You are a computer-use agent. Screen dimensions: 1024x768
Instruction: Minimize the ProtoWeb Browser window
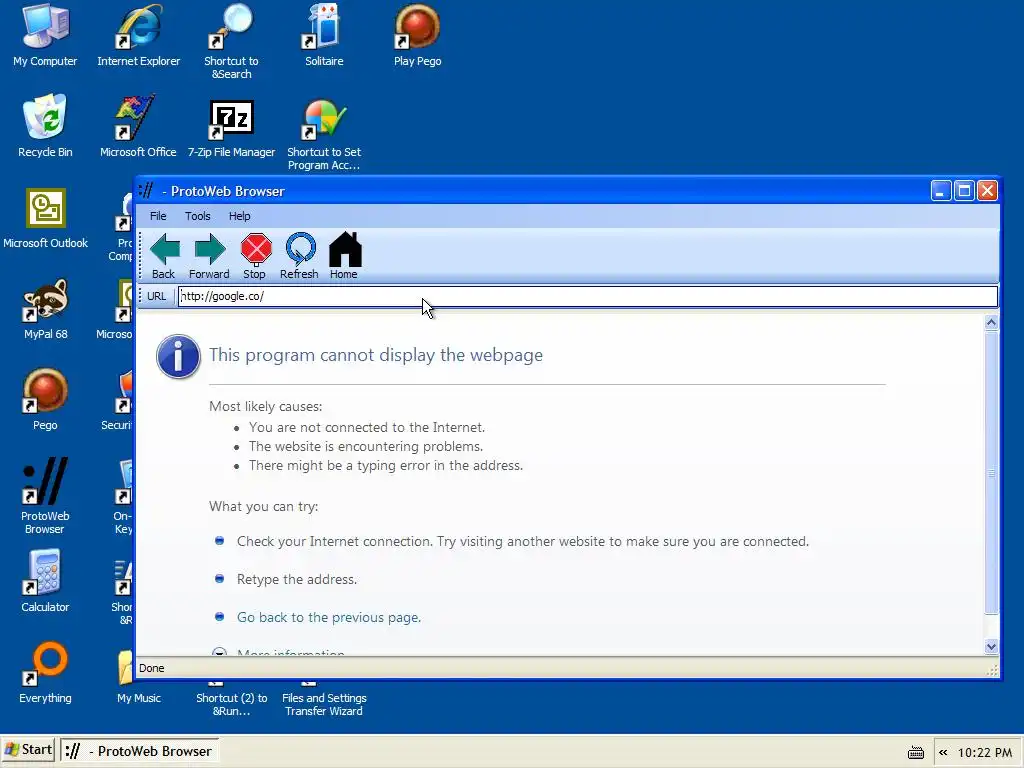click(x=940, y=191)
